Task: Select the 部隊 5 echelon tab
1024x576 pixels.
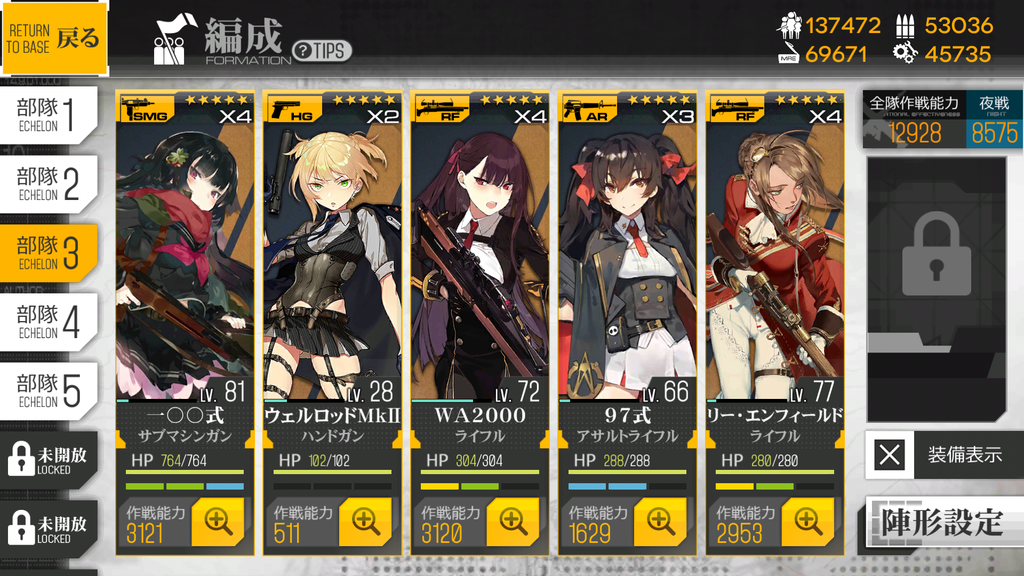Action: pos(48,391)
